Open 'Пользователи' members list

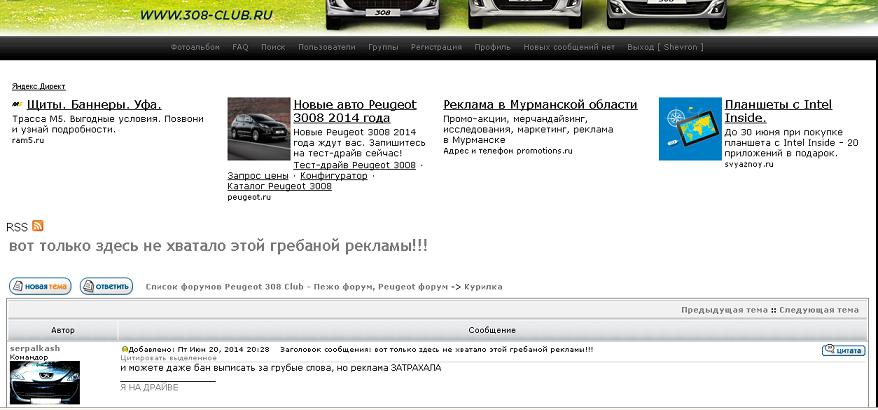(326, 47)
